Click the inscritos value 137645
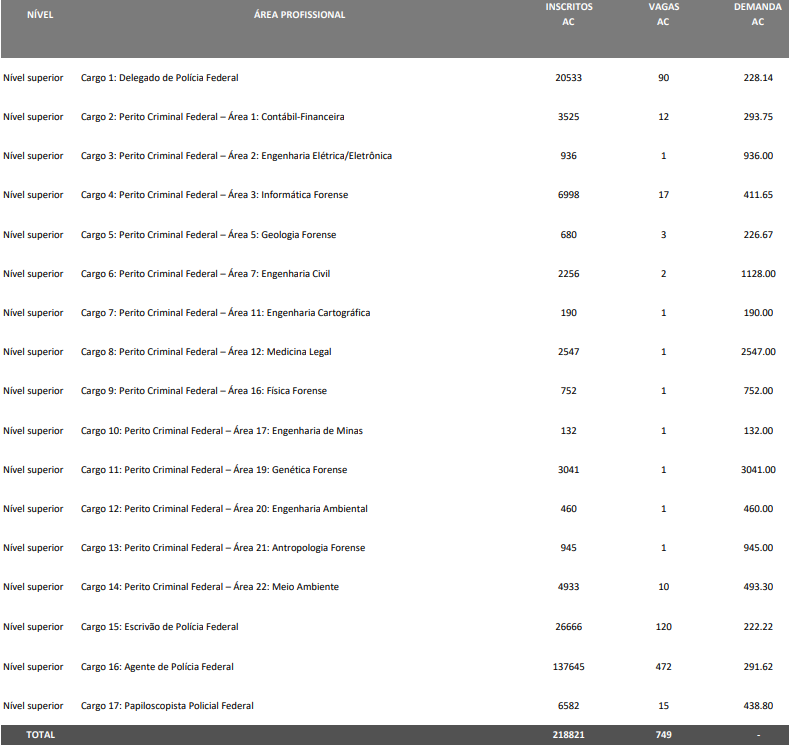Viewport: 789px width, 747px height. tap(568, 667)
